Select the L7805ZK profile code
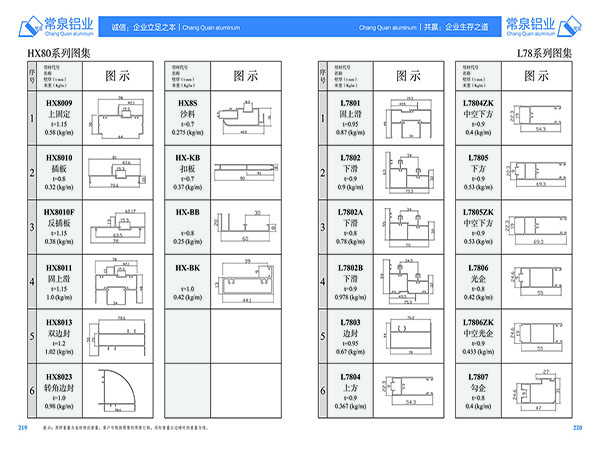600x450 pixels. (478, 212)
